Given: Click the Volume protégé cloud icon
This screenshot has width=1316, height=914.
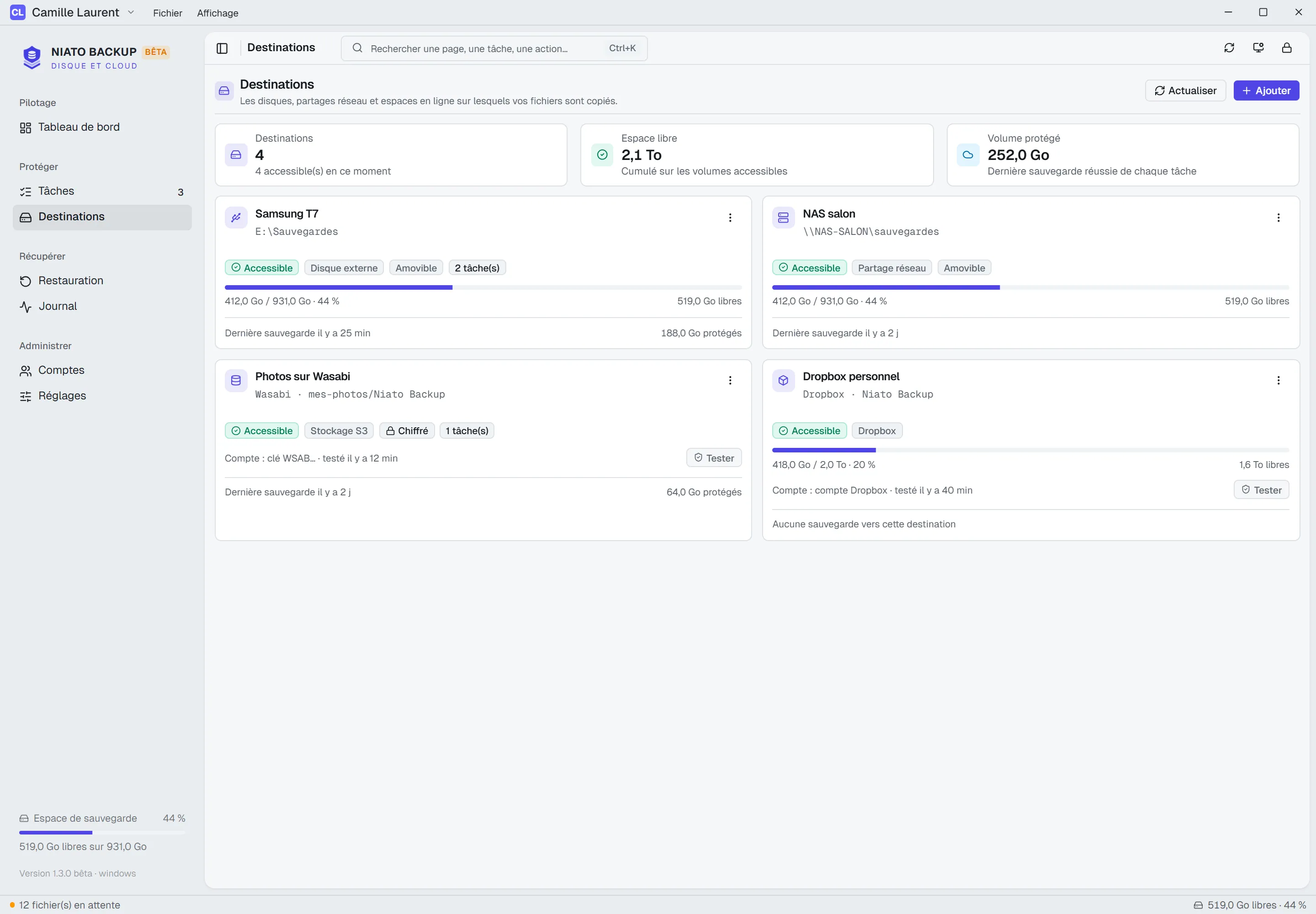Looking at the screenshot, I should [968, 154].
